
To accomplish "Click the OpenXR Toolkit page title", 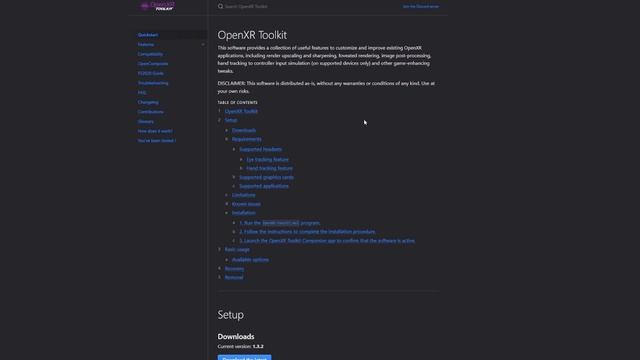I will click(252, 35).
